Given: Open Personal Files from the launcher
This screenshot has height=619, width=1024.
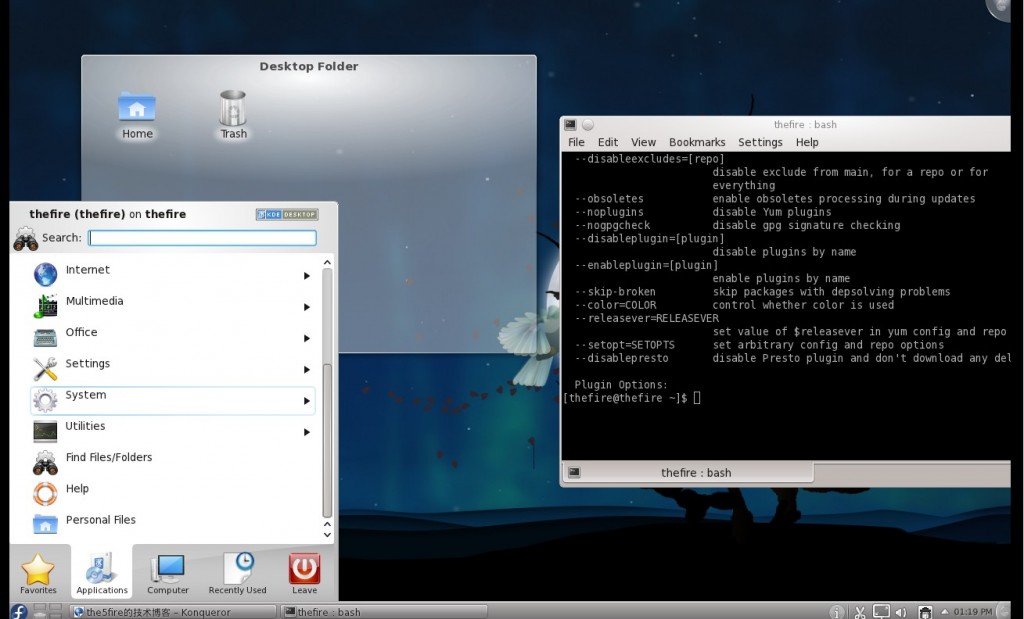Looking at the screenshot, I should 100,520.
